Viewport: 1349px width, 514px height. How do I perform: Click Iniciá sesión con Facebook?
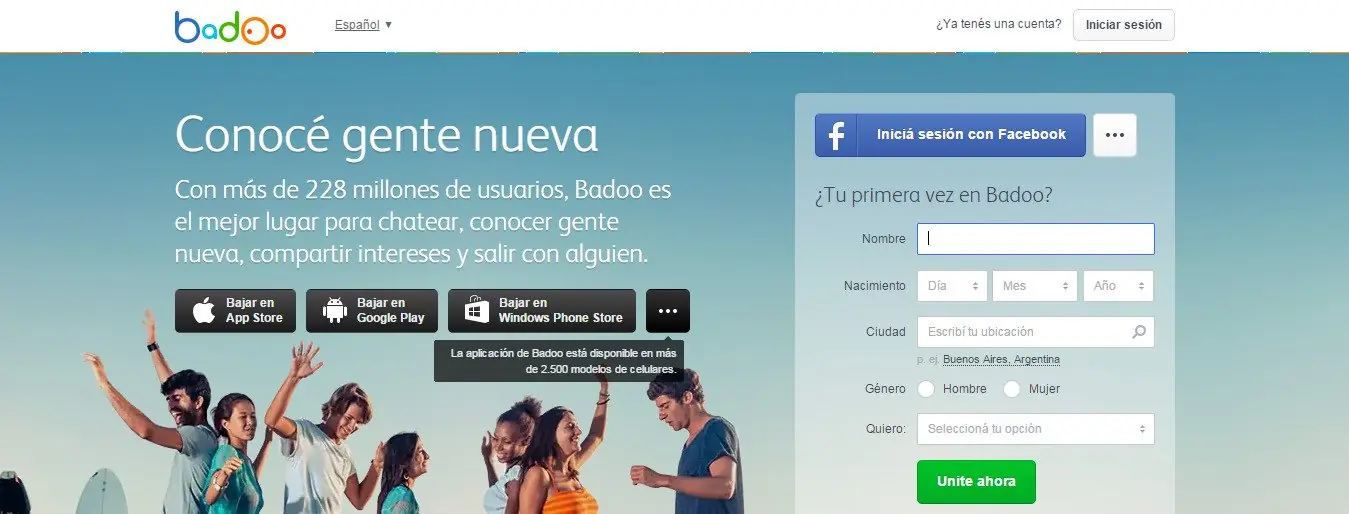[950, 135]
